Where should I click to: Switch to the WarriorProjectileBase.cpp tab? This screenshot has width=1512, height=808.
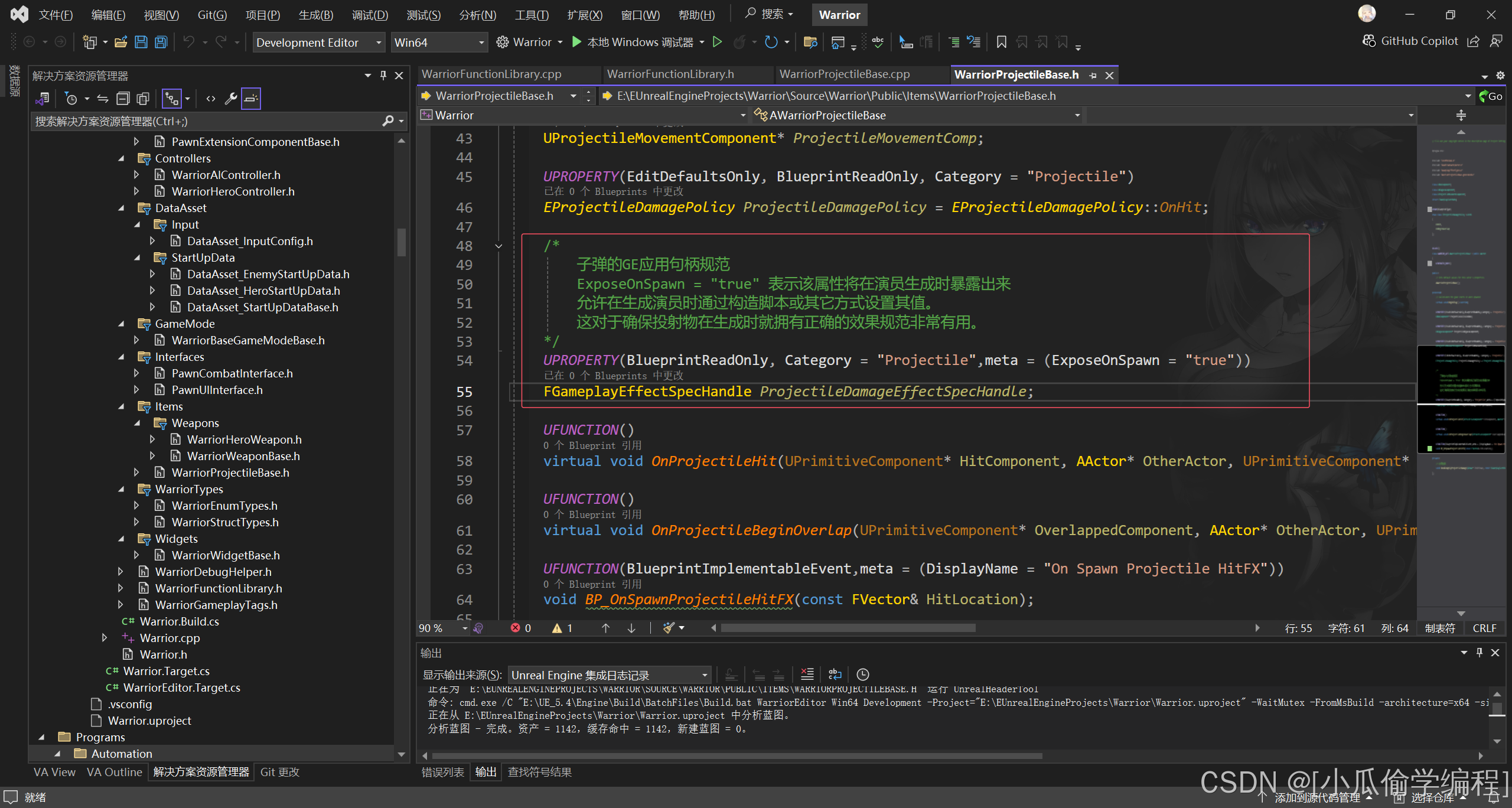tap(845, 74)
